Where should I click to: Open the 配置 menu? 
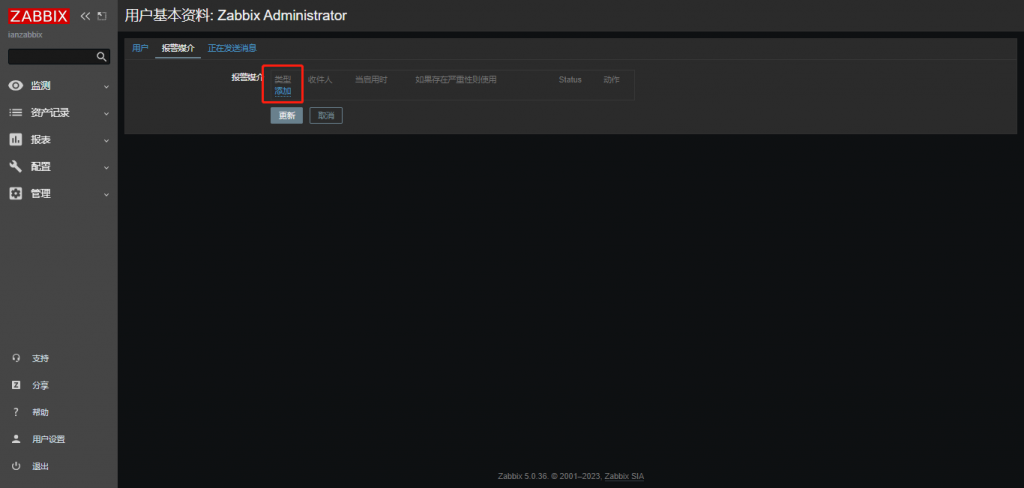(40, 167)
